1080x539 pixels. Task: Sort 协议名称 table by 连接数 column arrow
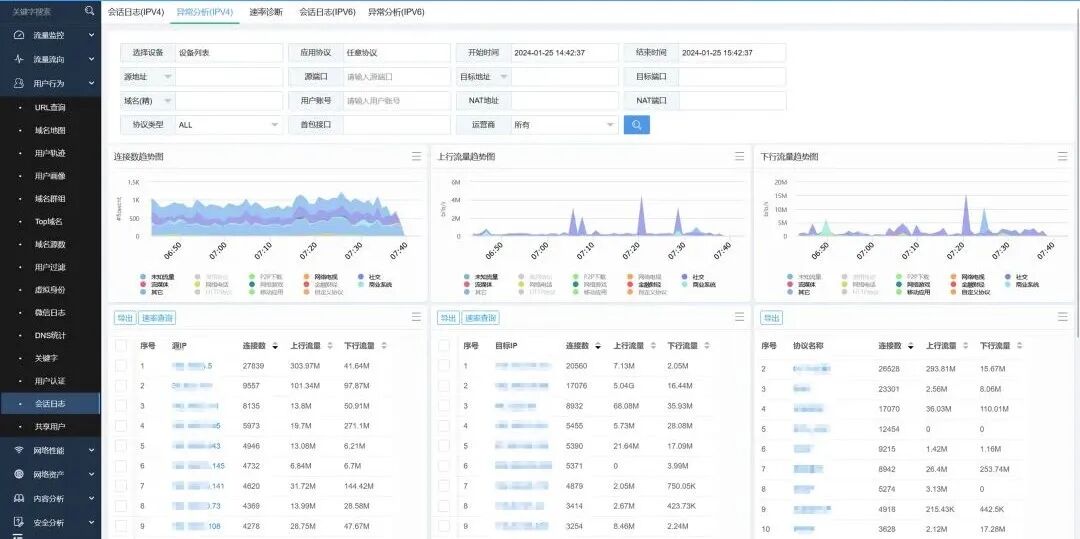[x=912, y=346]
